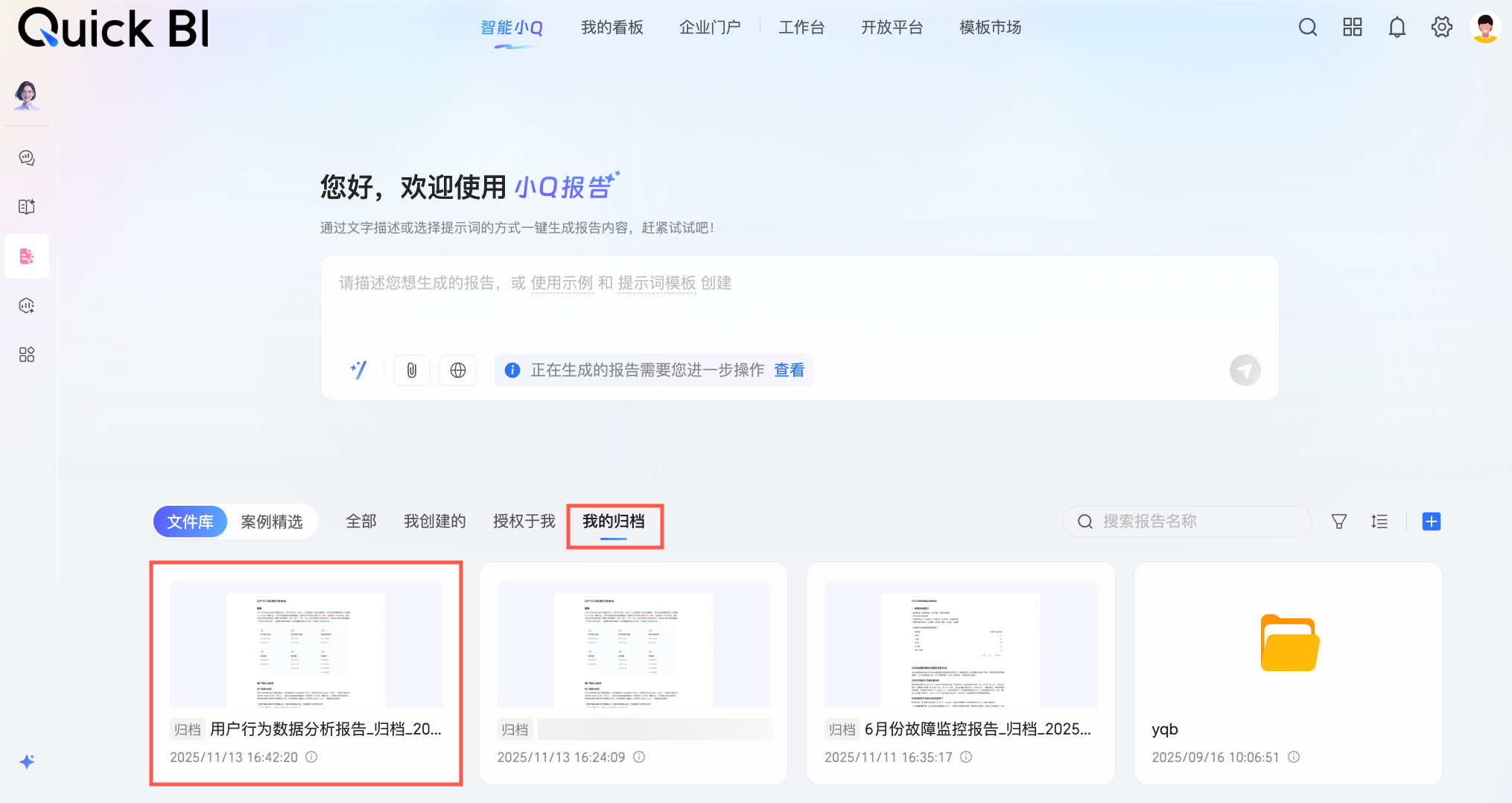
Task: Click the 归档 tag on 6月份故障监控报告
Action: (x=842, y=729)
